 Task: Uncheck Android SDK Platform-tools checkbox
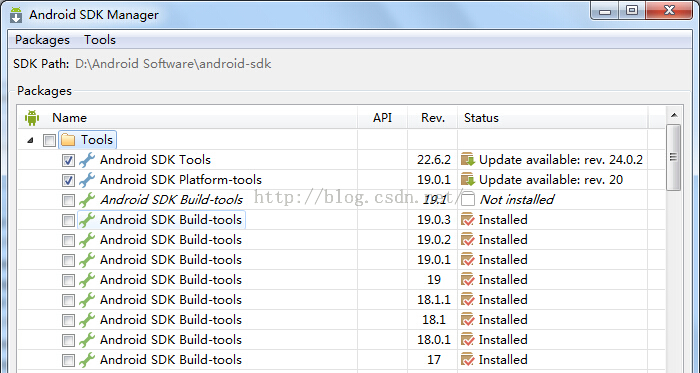tap(68, 180)
